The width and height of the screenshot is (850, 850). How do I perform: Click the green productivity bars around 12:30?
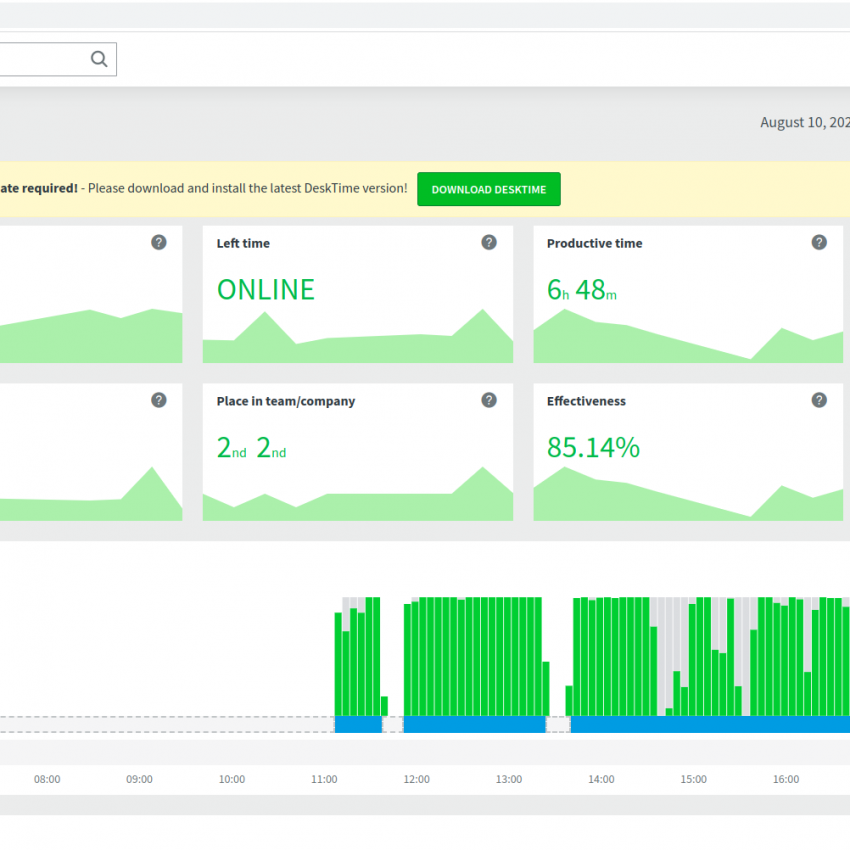tap(473, 656)
